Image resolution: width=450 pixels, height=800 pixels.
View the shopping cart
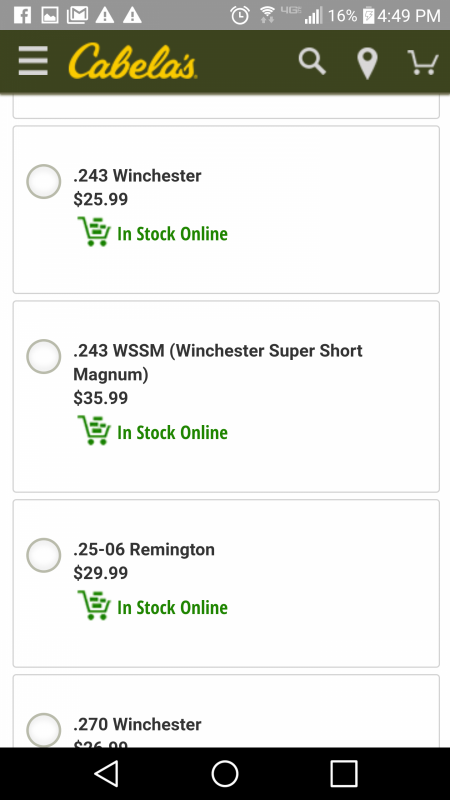423,62
